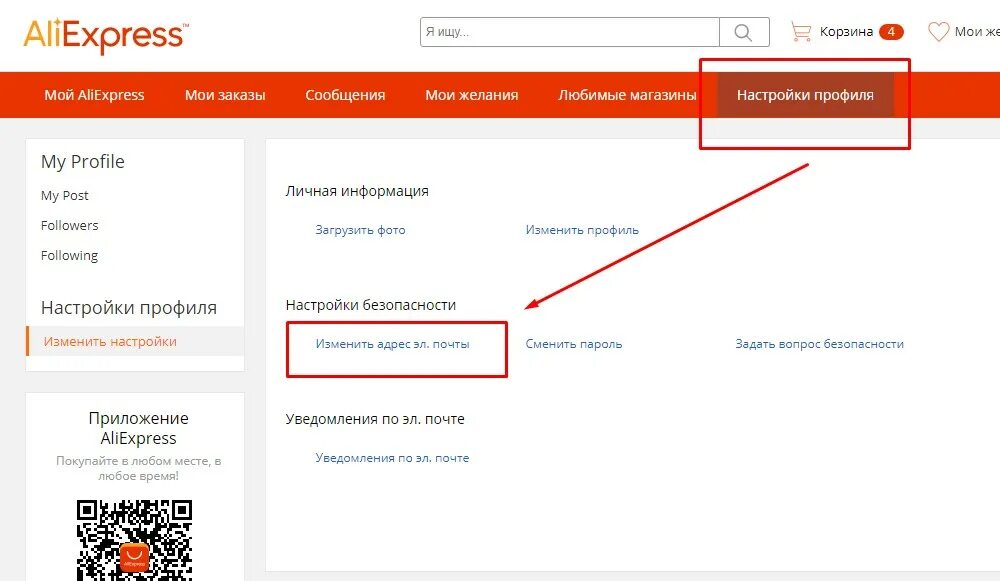Viewport: 1000px width, 581px height.
Task: Click the Приложение AliExpress title
Action: tap(138, 428)
